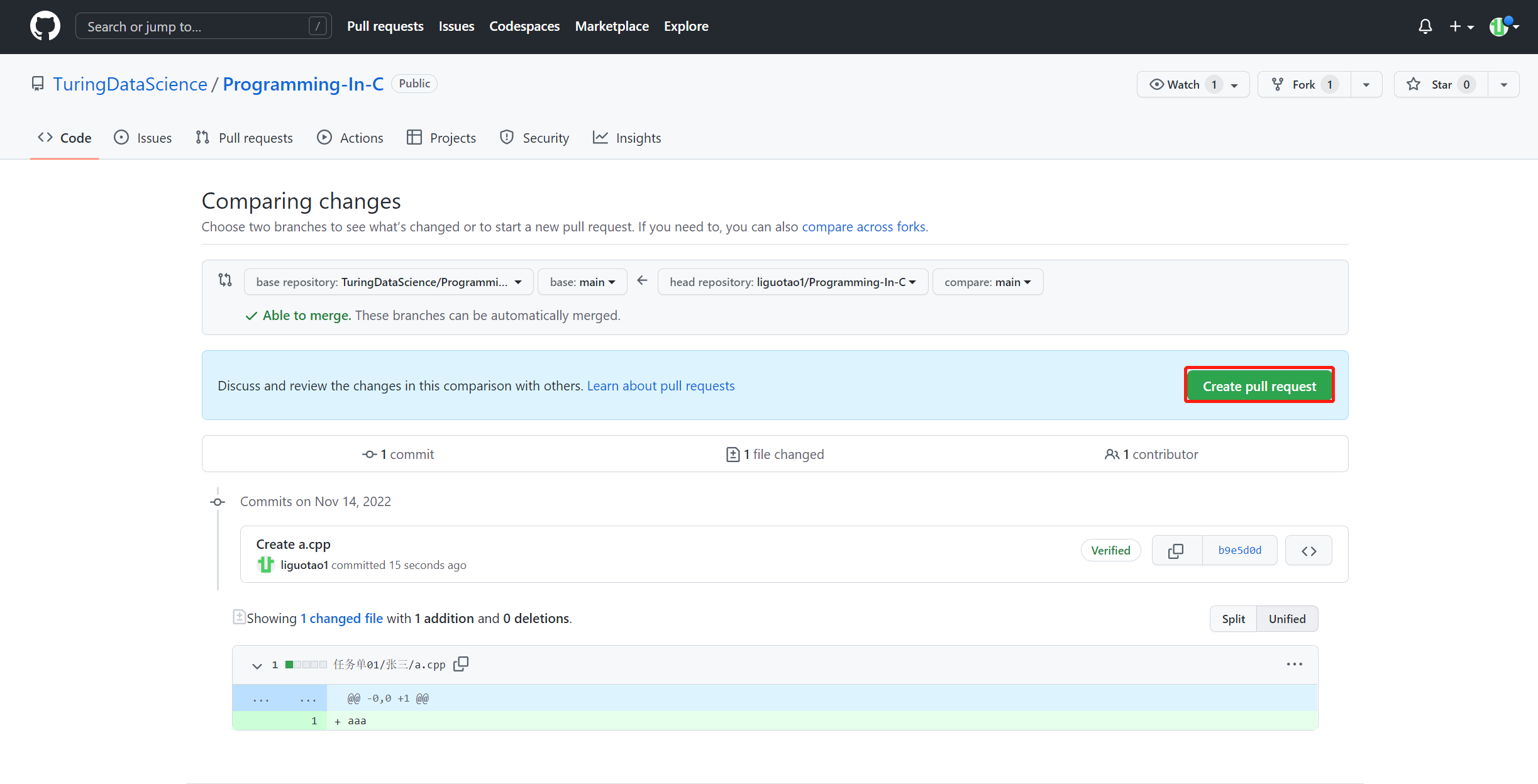Copy the full commit SHA
Screen dimensions: 1538x784
(1176, 550)
